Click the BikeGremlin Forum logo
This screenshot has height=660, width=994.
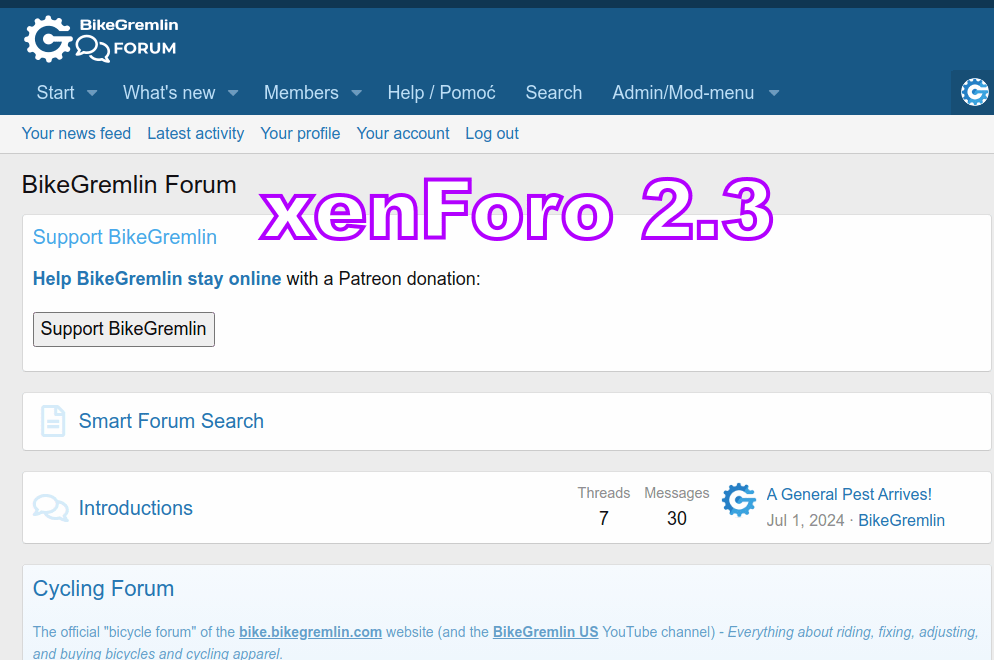point(101,39)
